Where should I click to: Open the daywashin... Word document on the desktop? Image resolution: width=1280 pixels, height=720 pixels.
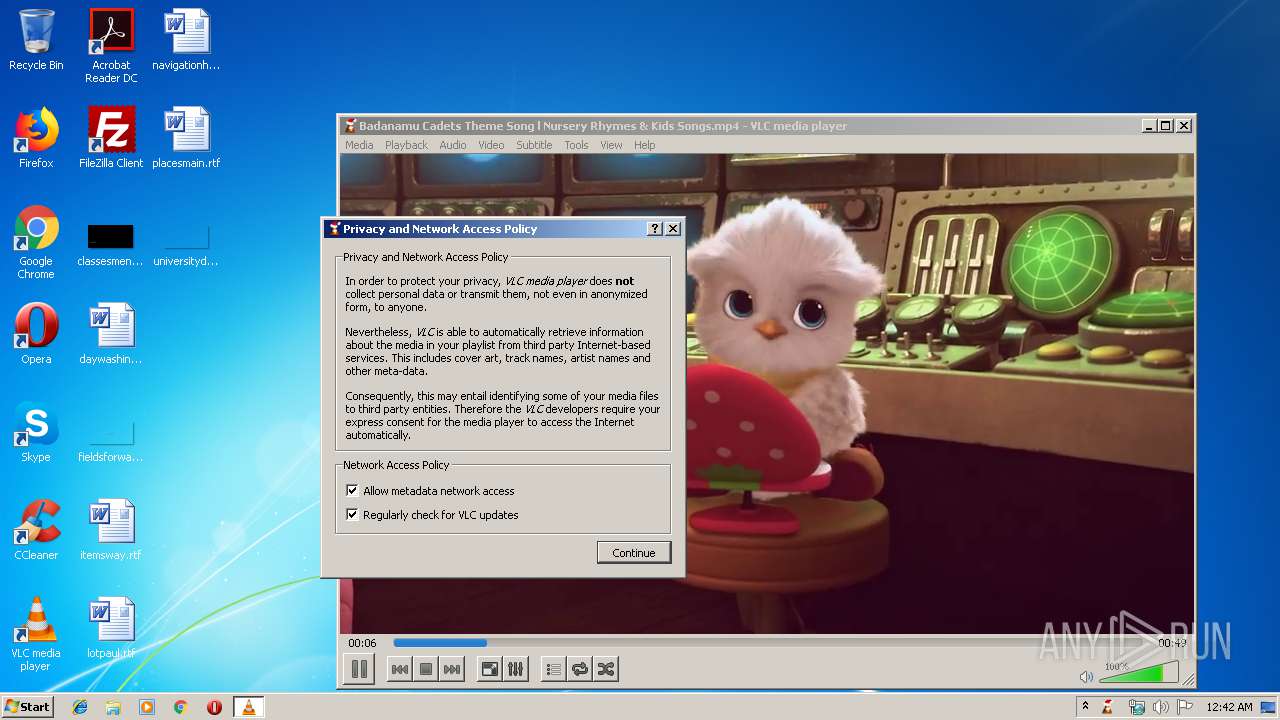click(111, 334)
